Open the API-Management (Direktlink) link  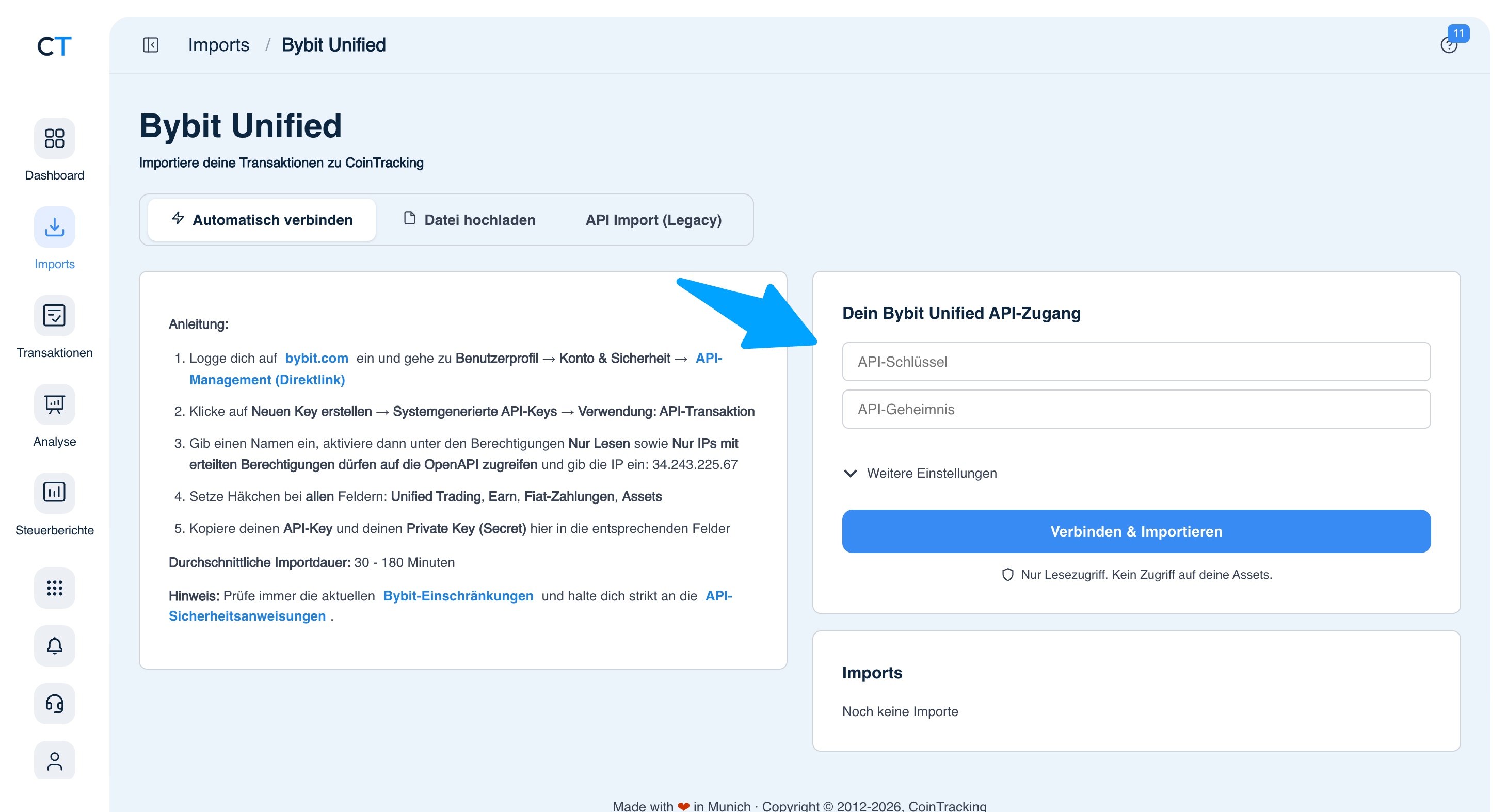click(x=267, y=380)
